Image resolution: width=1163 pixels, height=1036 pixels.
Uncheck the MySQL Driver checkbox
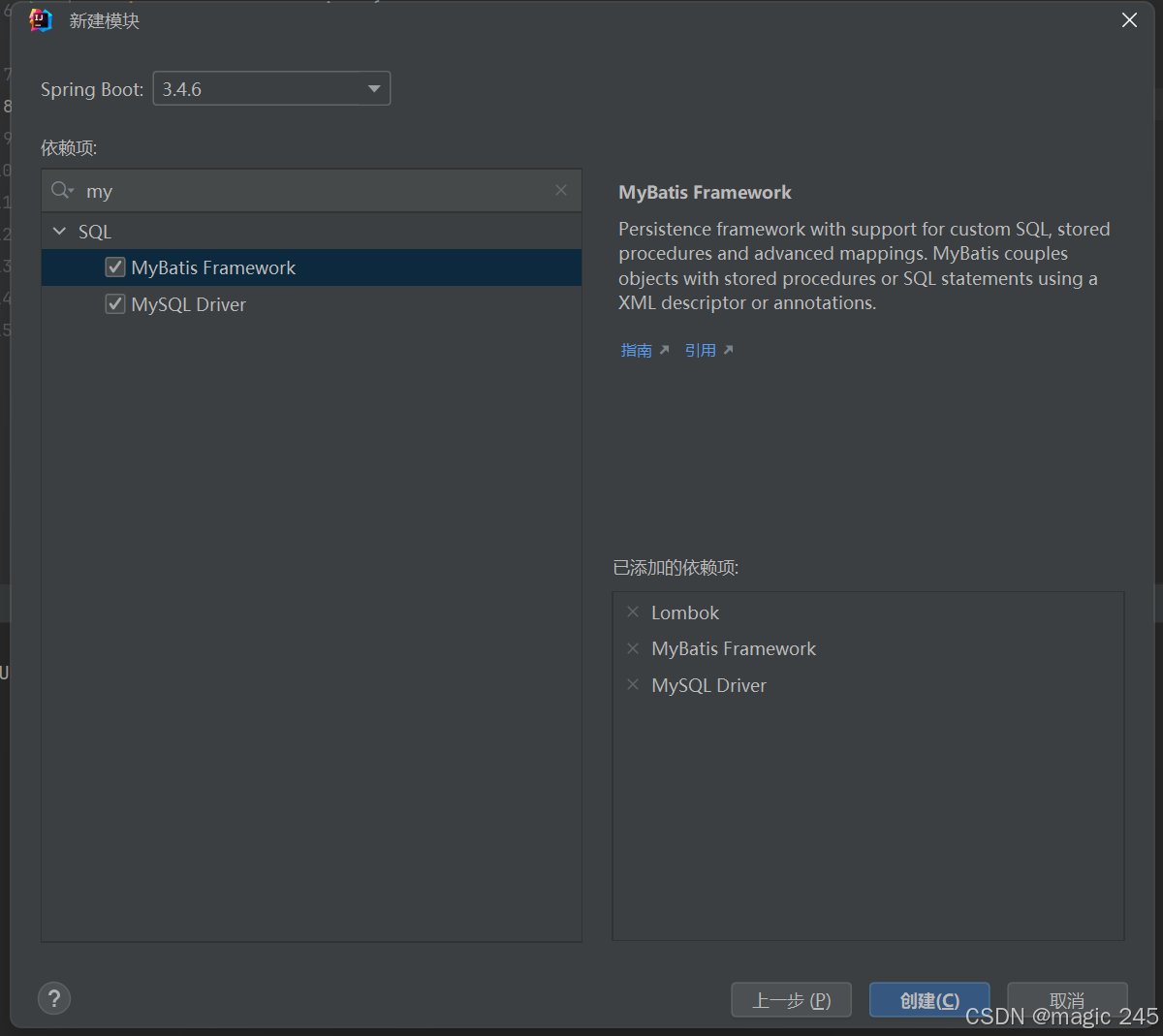115,304
